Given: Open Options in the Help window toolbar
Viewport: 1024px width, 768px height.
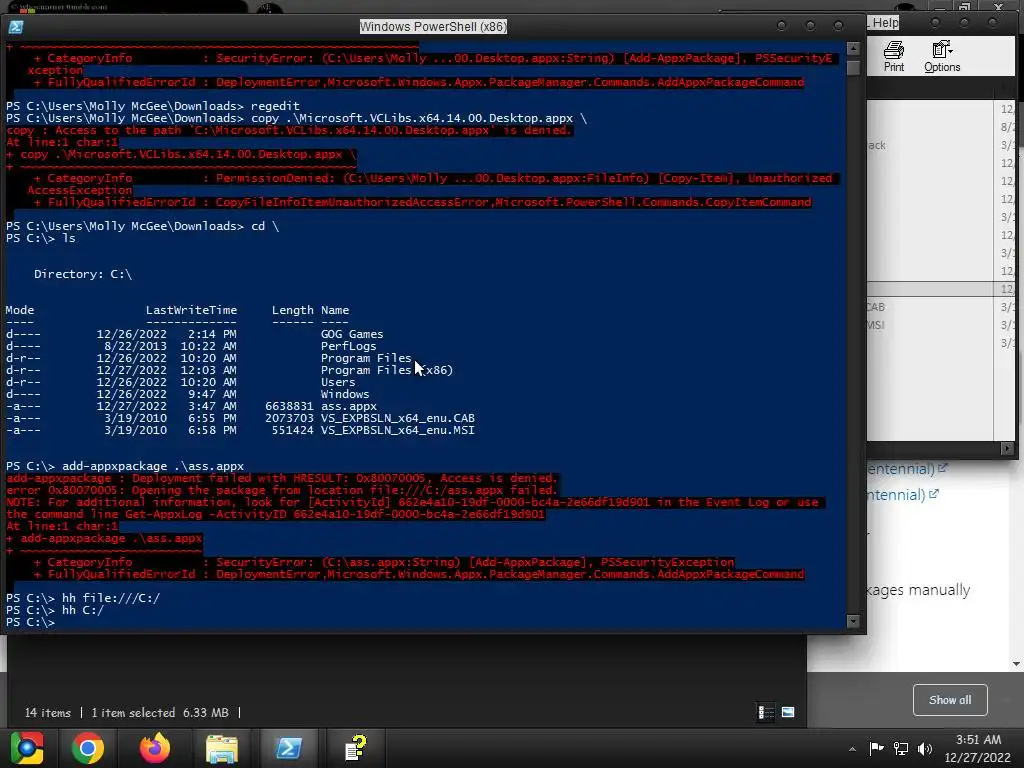Looking at the screenshot, I should click(942, 56).
